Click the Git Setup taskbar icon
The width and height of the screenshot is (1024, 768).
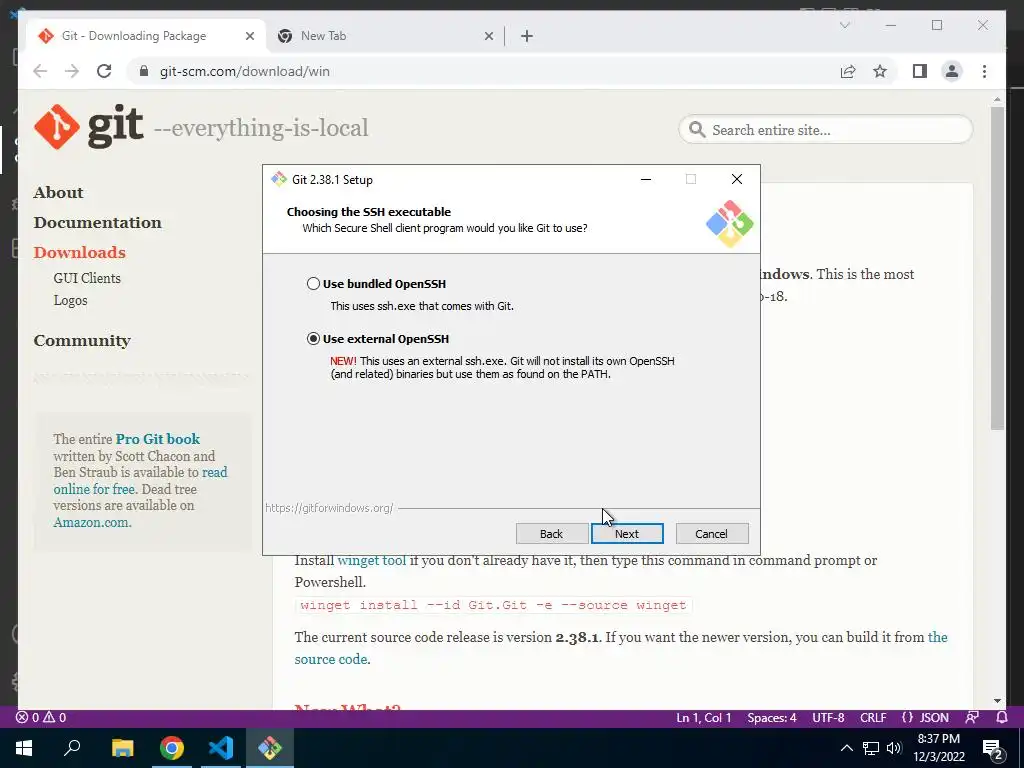(270, 748)
